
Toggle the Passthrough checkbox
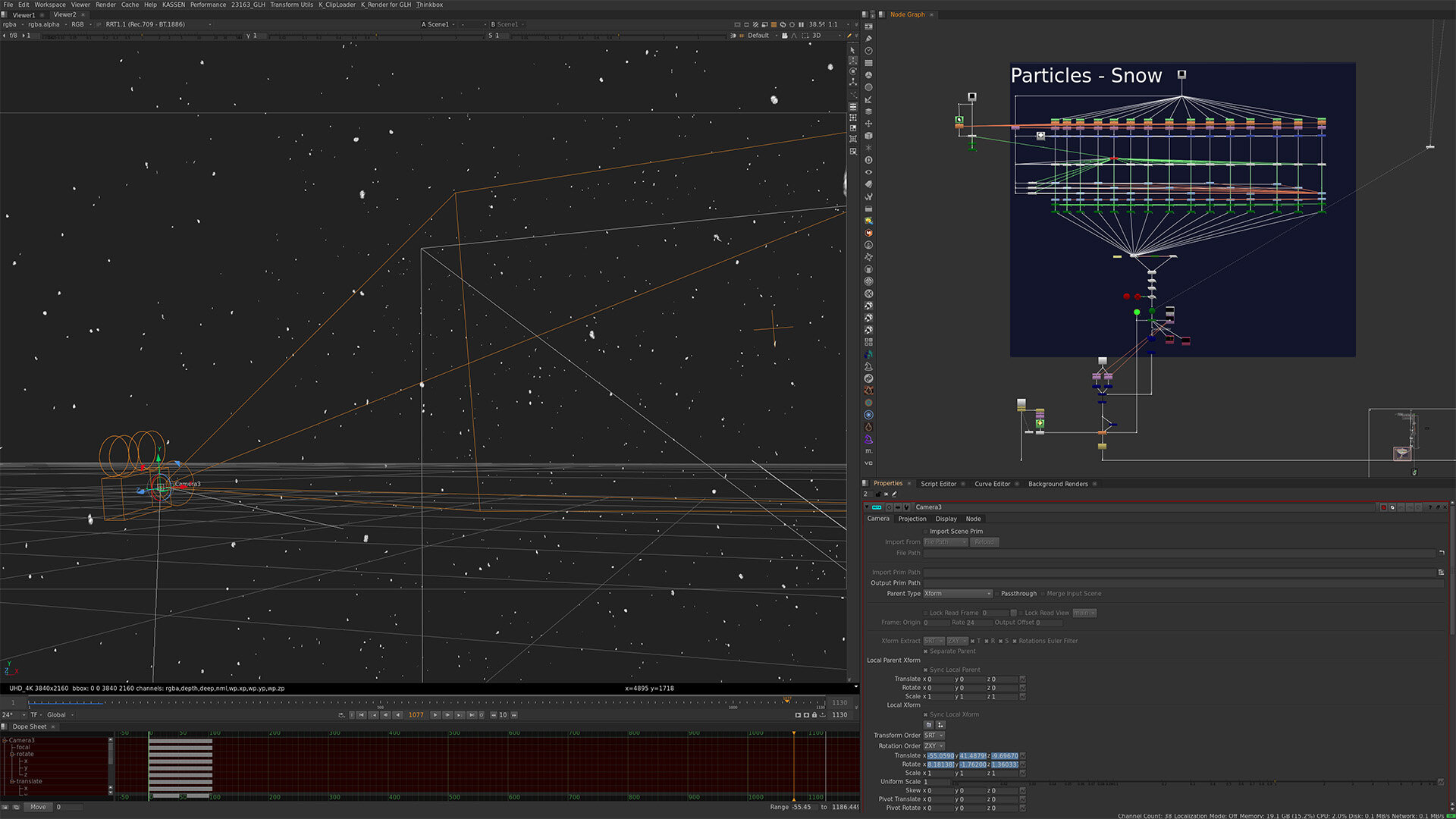coord(996,594)
